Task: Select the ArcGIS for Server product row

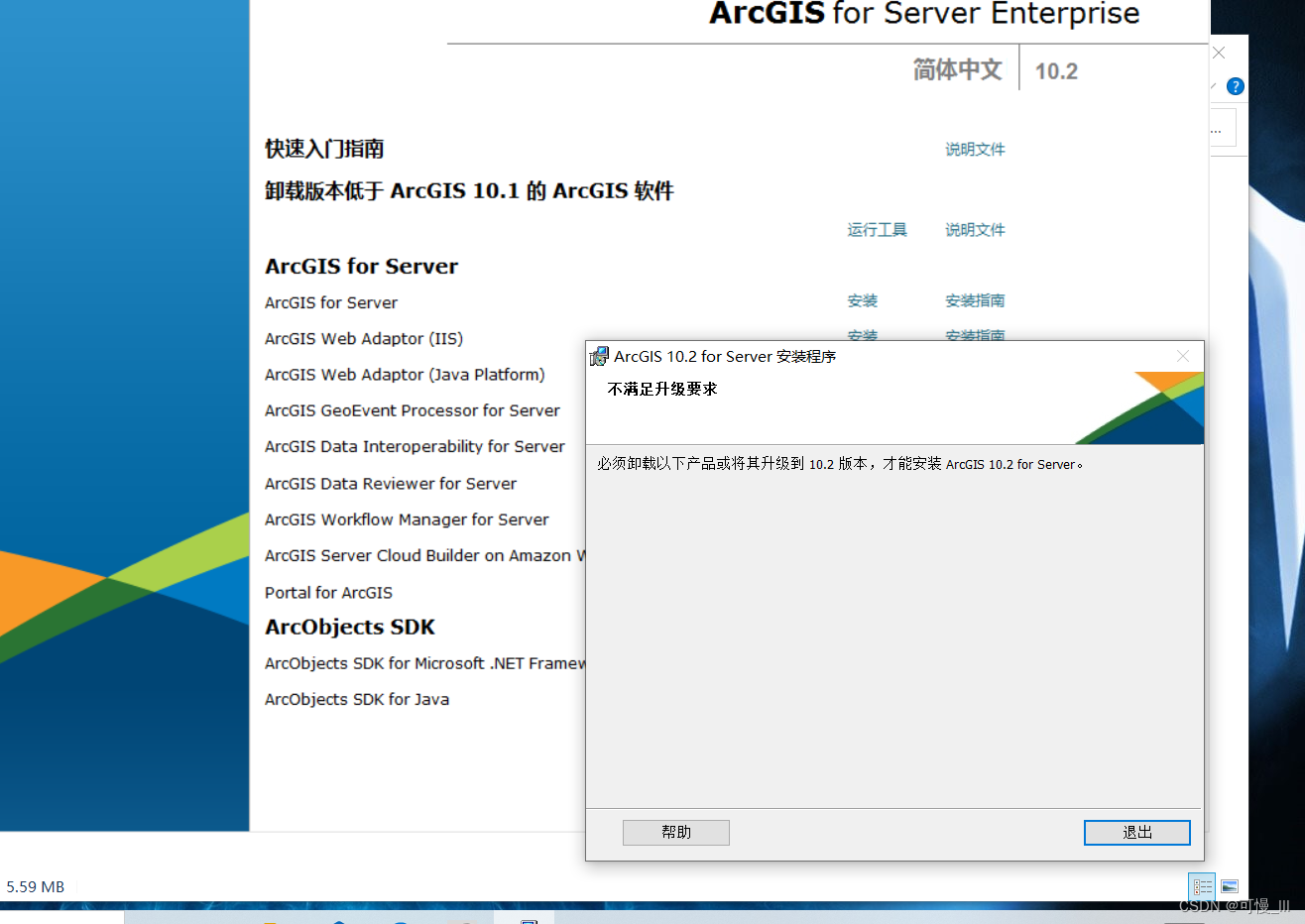Action: coord(331,302)
